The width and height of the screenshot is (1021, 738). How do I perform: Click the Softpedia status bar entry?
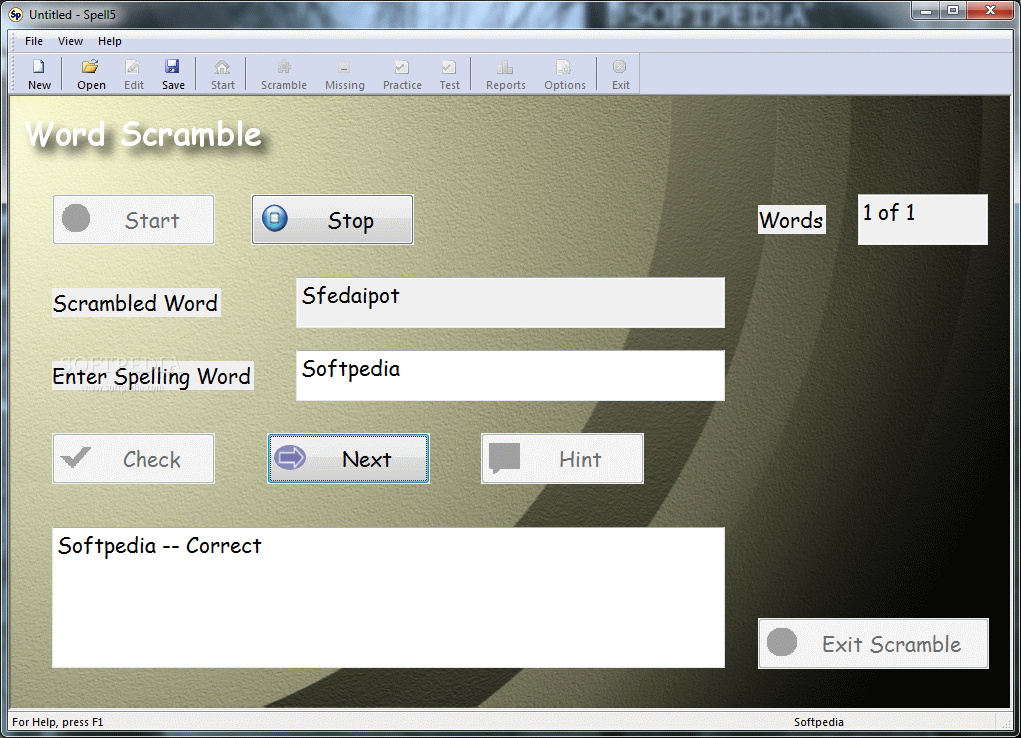click(x=818, y=722)
